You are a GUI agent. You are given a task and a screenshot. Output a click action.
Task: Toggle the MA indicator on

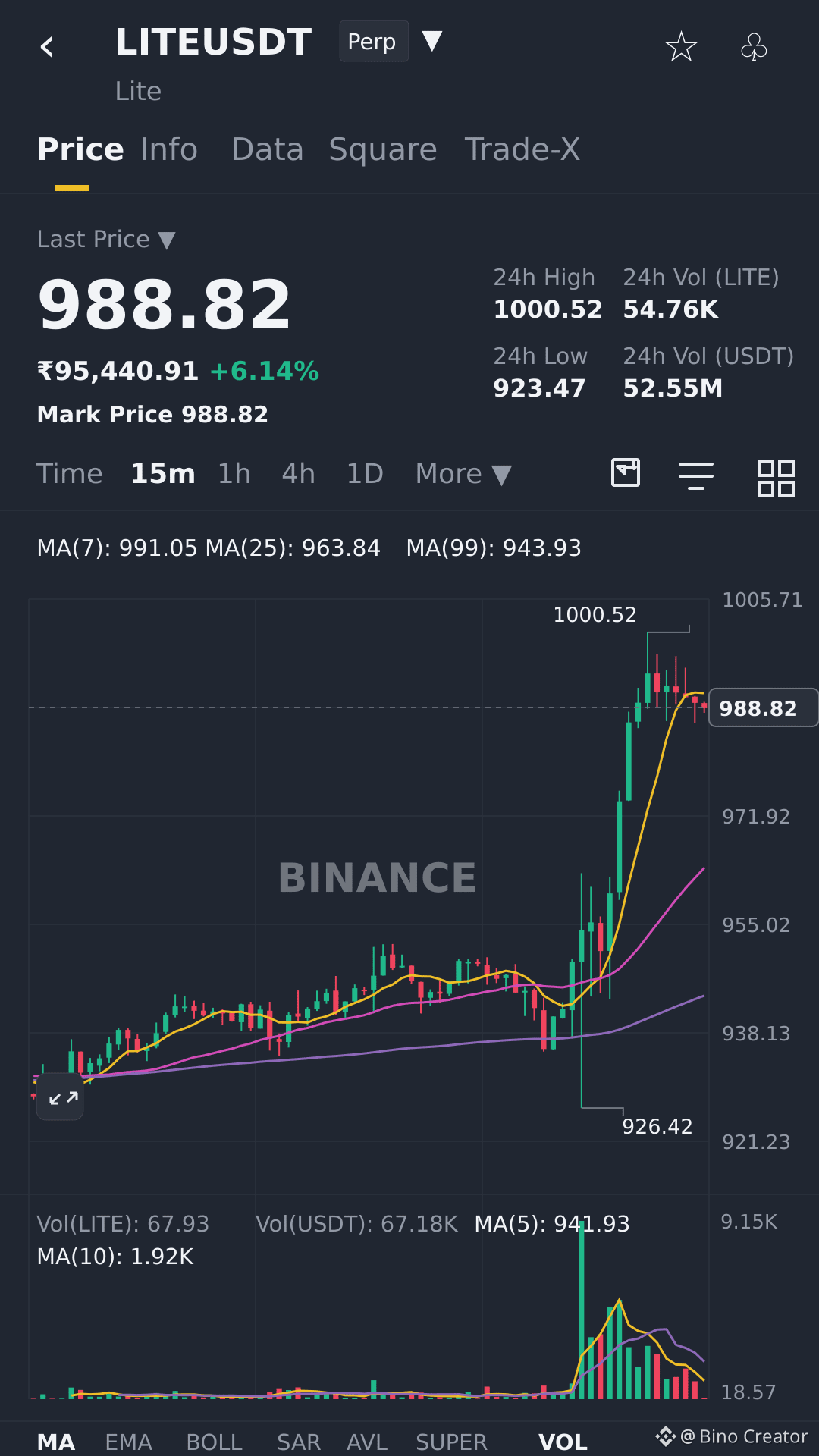(56, 1442)
